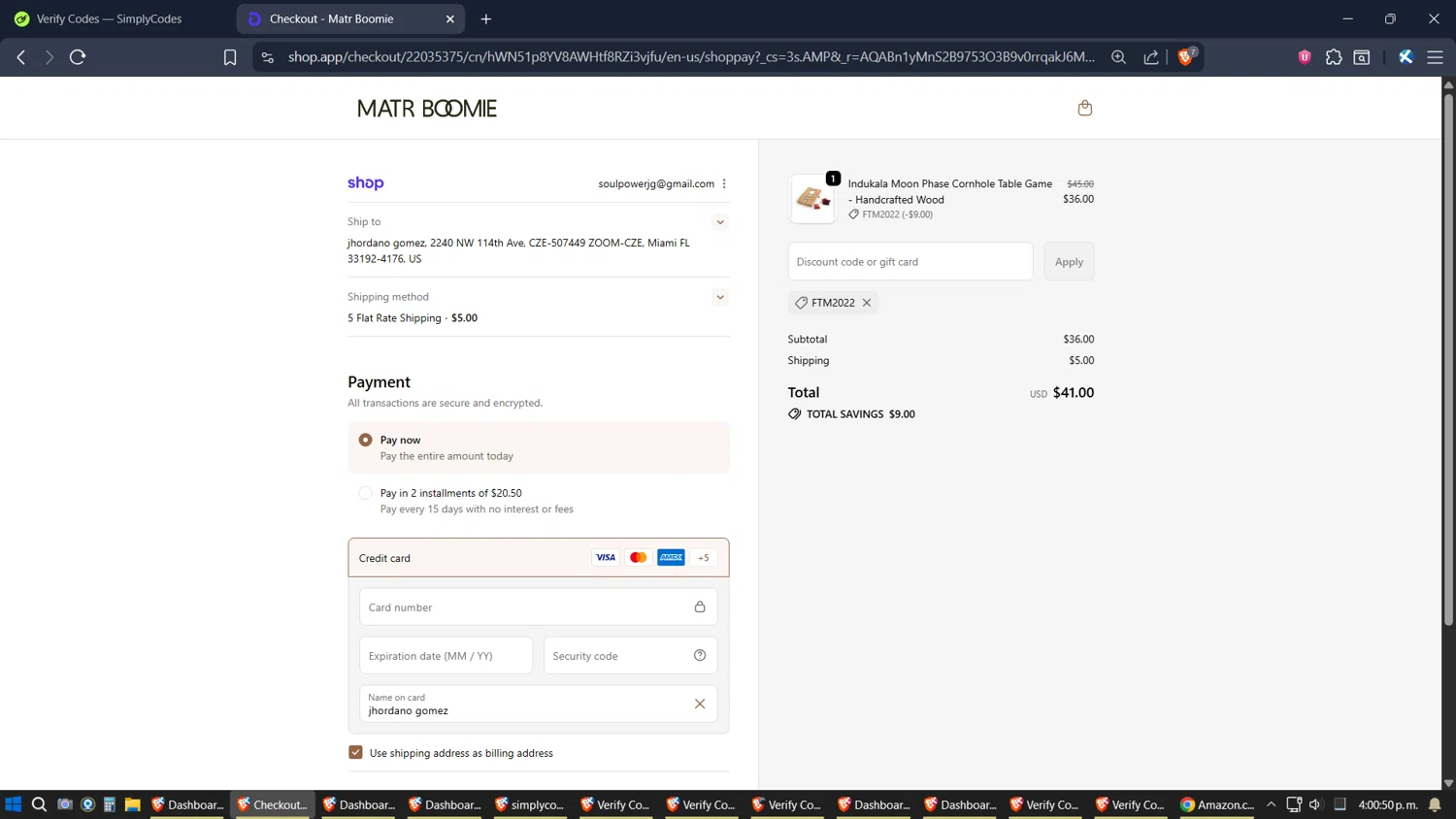Click the soulpowerjg@gmail.com account email
The height and width of the screenshot is (819, 1456).
coord(656,183)
